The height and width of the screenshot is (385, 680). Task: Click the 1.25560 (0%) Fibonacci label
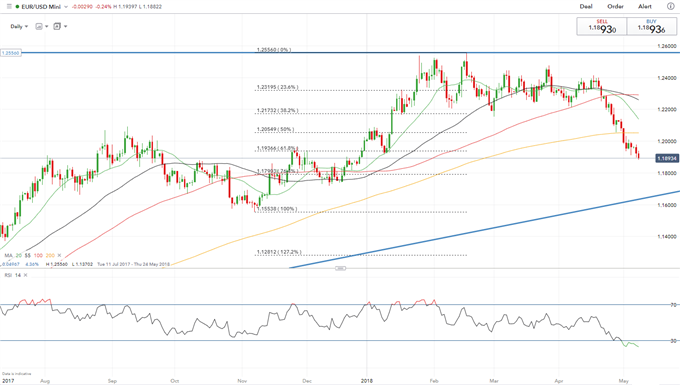coord(274,50)
